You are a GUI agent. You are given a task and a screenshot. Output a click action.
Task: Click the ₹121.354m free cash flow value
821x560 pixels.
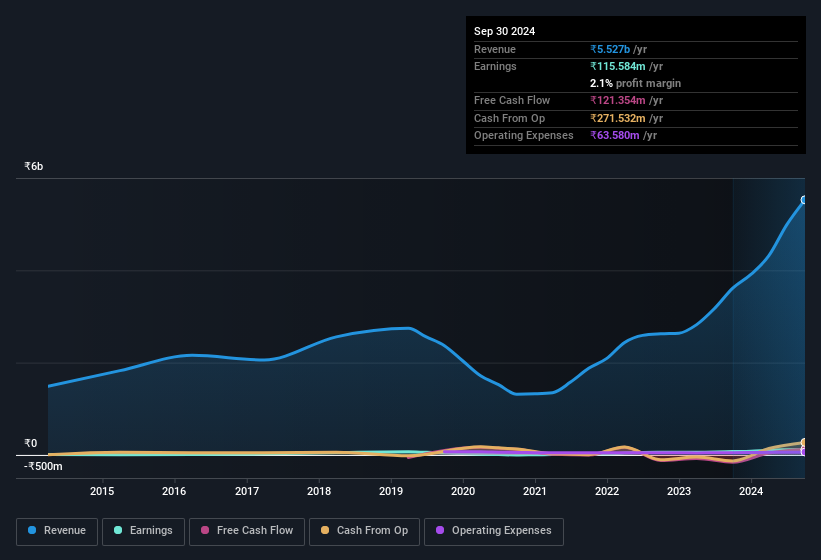coord(617,100)
